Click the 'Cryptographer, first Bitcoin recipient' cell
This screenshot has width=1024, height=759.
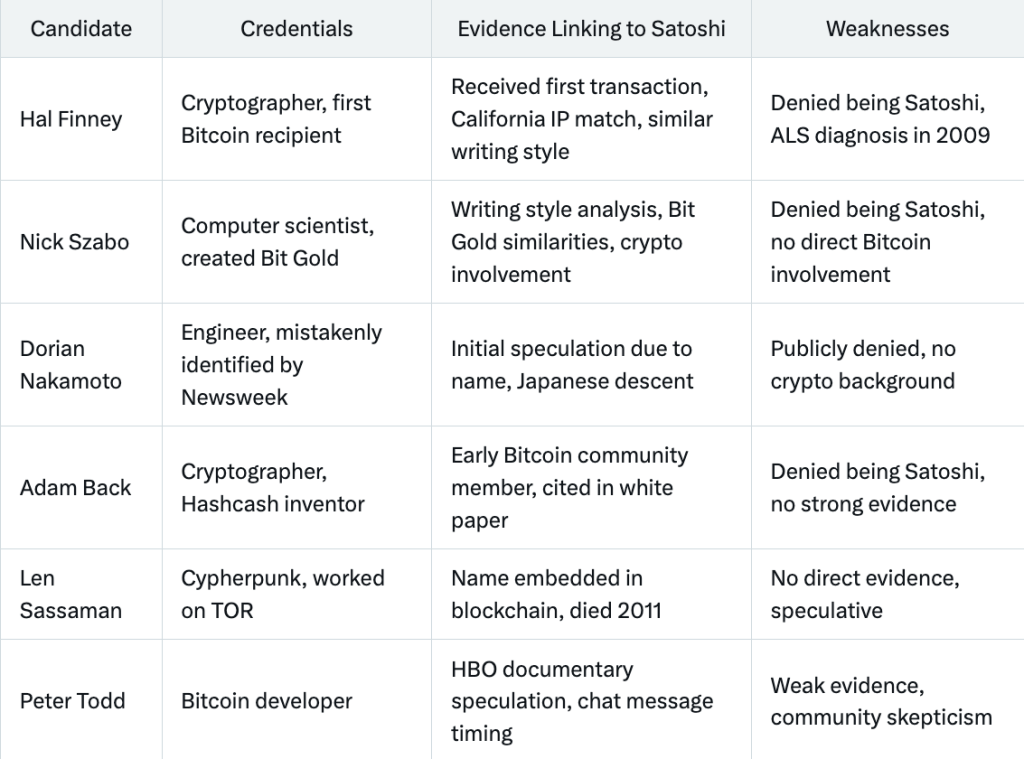275,119
